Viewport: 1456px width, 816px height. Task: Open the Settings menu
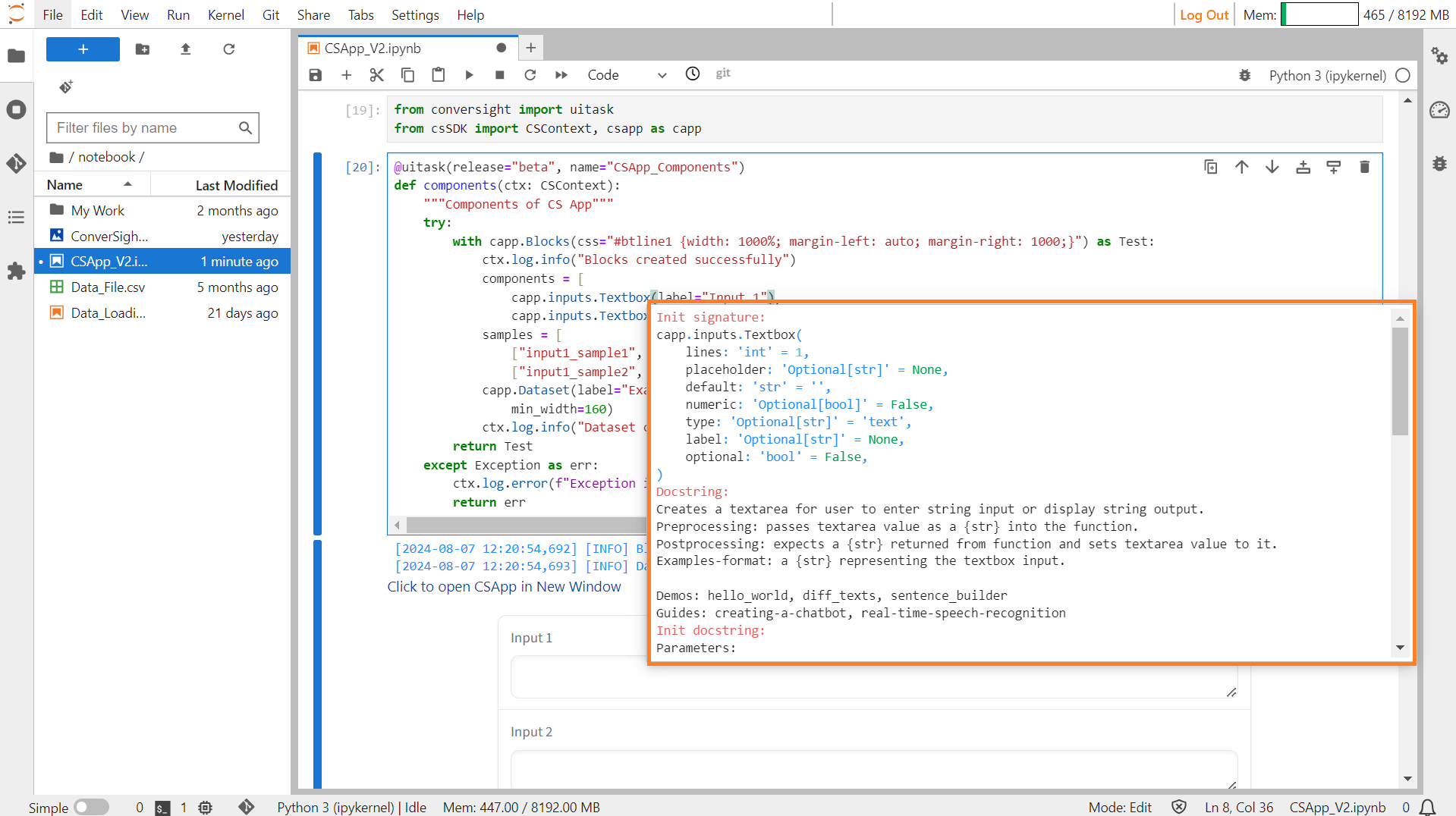point(415,14)
